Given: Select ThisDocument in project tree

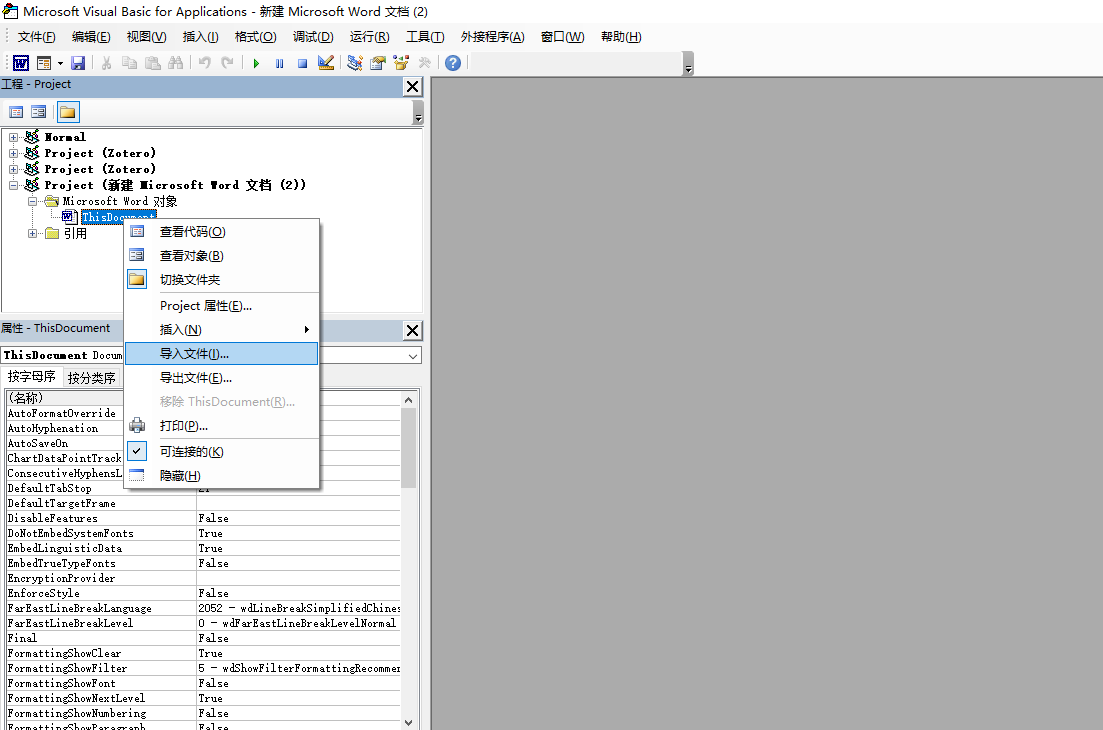Looking at the screenshot, I should click(x=118, y=217).
